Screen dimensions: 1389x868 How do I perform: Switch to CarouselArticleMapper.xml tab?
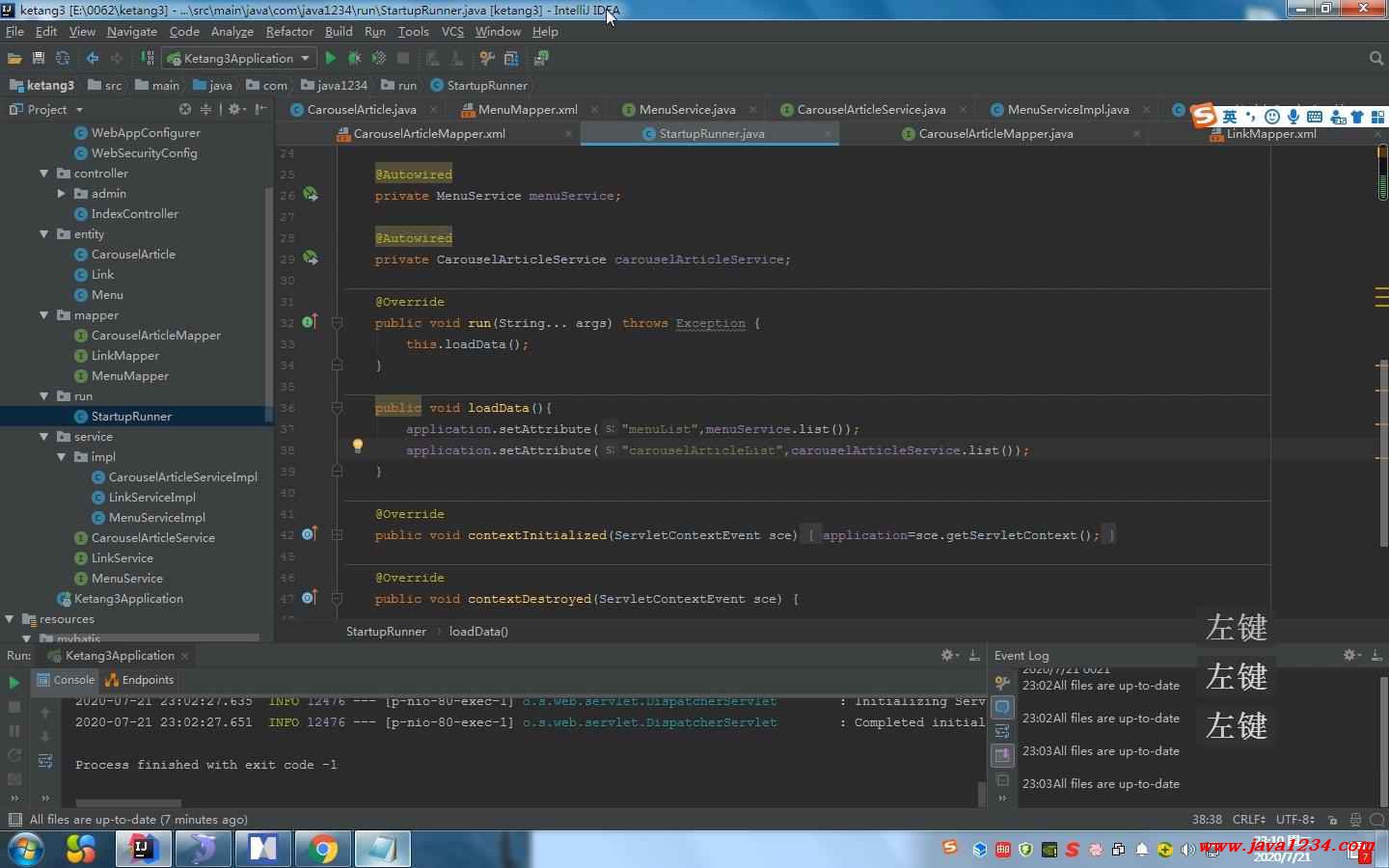tap(429, 133)
